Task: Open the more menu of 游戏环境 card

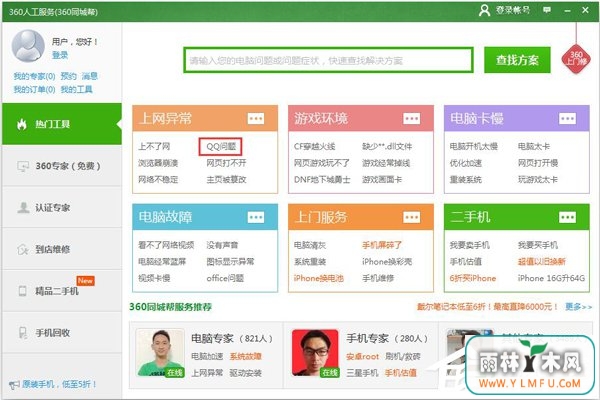Action: pos(411,119)
